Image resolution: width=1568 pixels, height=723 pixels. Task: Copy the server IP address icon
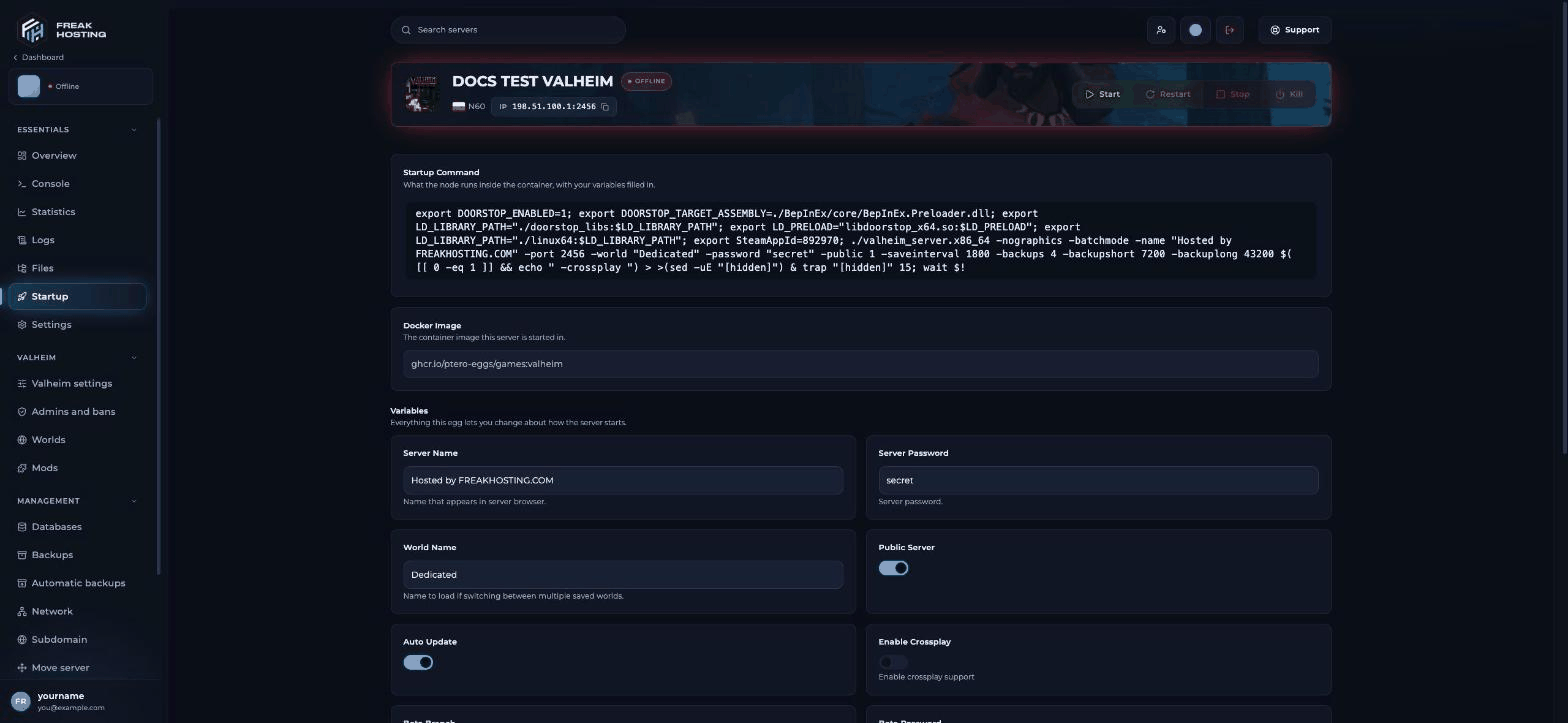click(605, 107)
